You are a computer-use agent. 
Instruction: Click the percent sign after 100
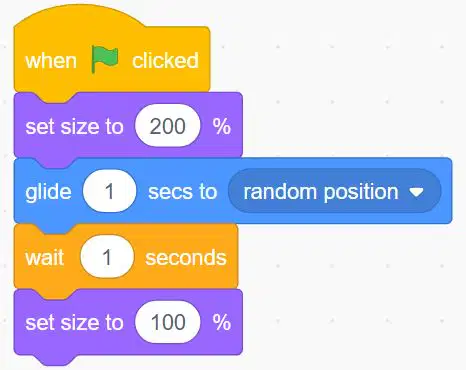[x=222, y=322]
